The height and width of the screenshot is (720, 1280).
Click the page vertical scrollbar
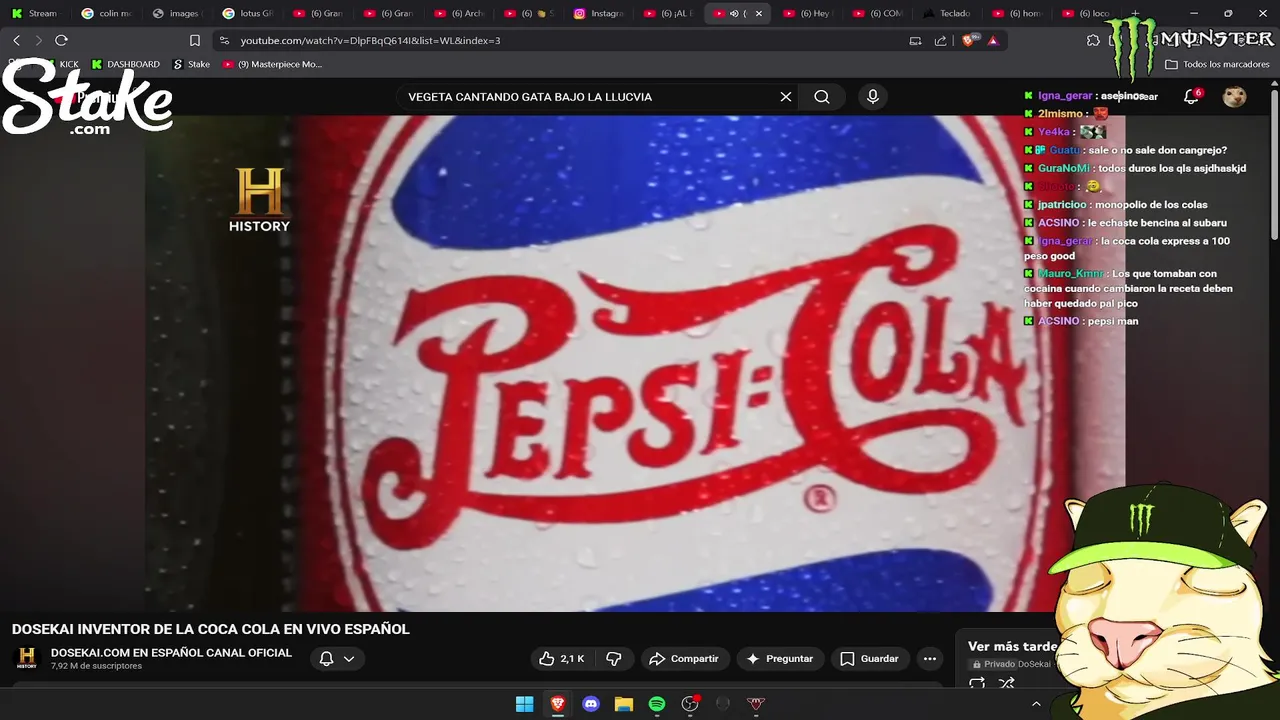pyautogui.click(x=1274, y=165)
